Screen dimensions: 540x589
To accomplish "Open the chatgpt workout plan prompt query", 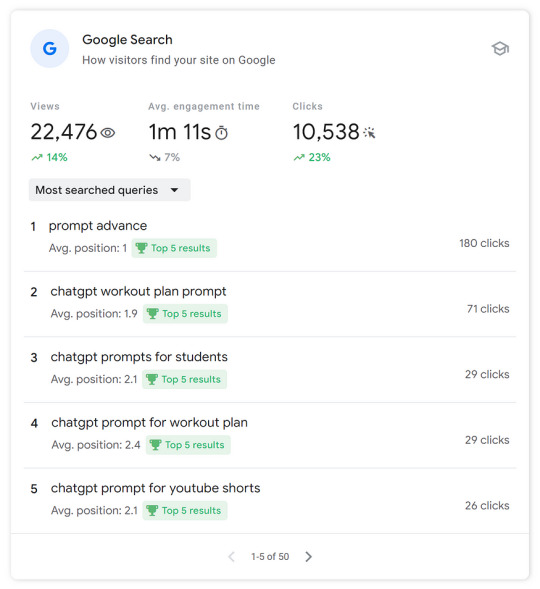I will click(x=138, y=291).
